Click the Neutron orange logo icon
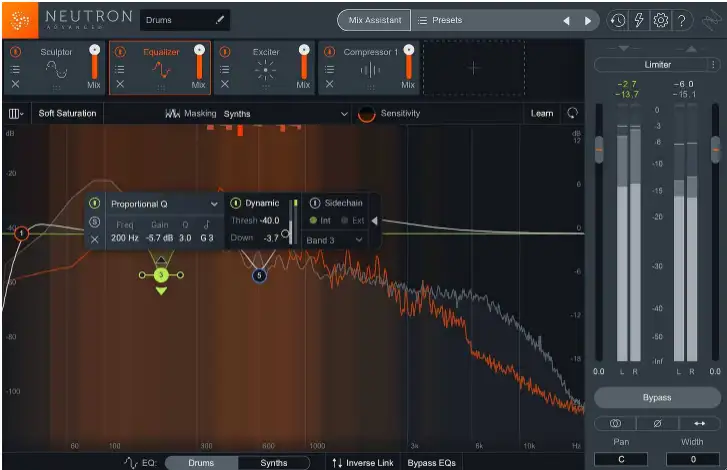The height and width of the screenshot is (470, 727). [20, 20]
